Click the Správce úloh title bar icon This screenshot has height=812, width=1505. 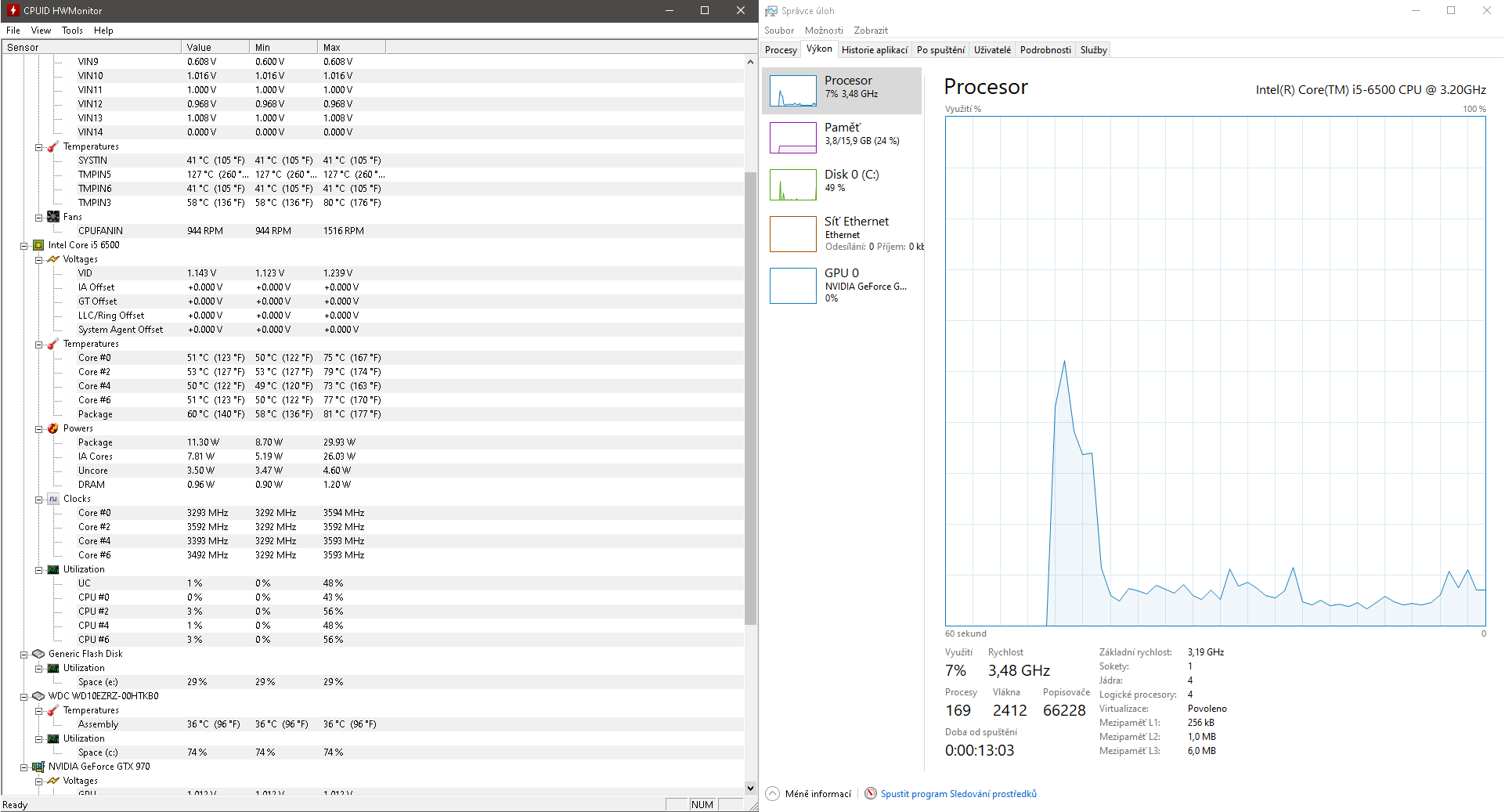pyautogui.click(x=771, y=11)
